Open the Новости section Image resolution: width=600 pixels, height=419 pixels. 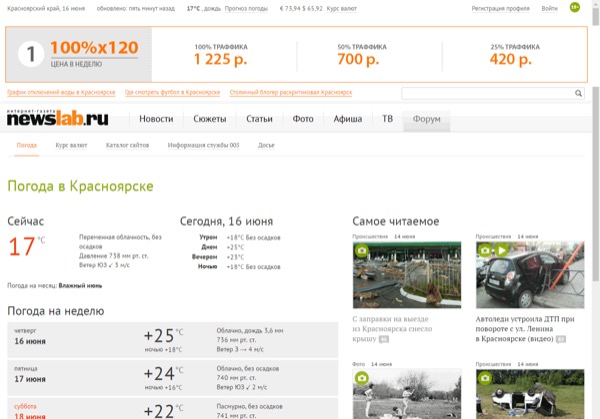tap(156, 119)
